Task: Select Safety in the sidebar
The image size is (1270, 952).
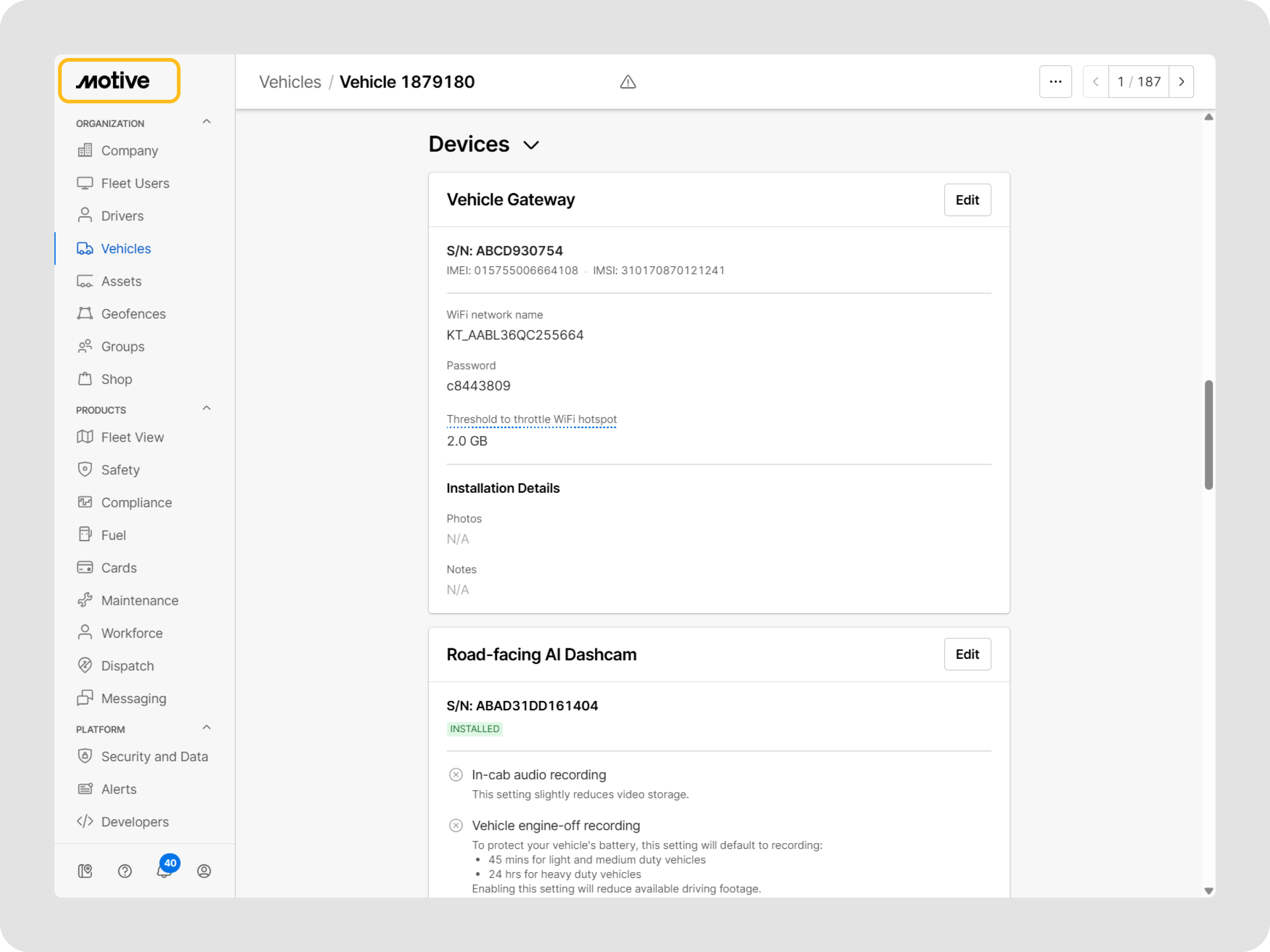Action: (120, 470)
